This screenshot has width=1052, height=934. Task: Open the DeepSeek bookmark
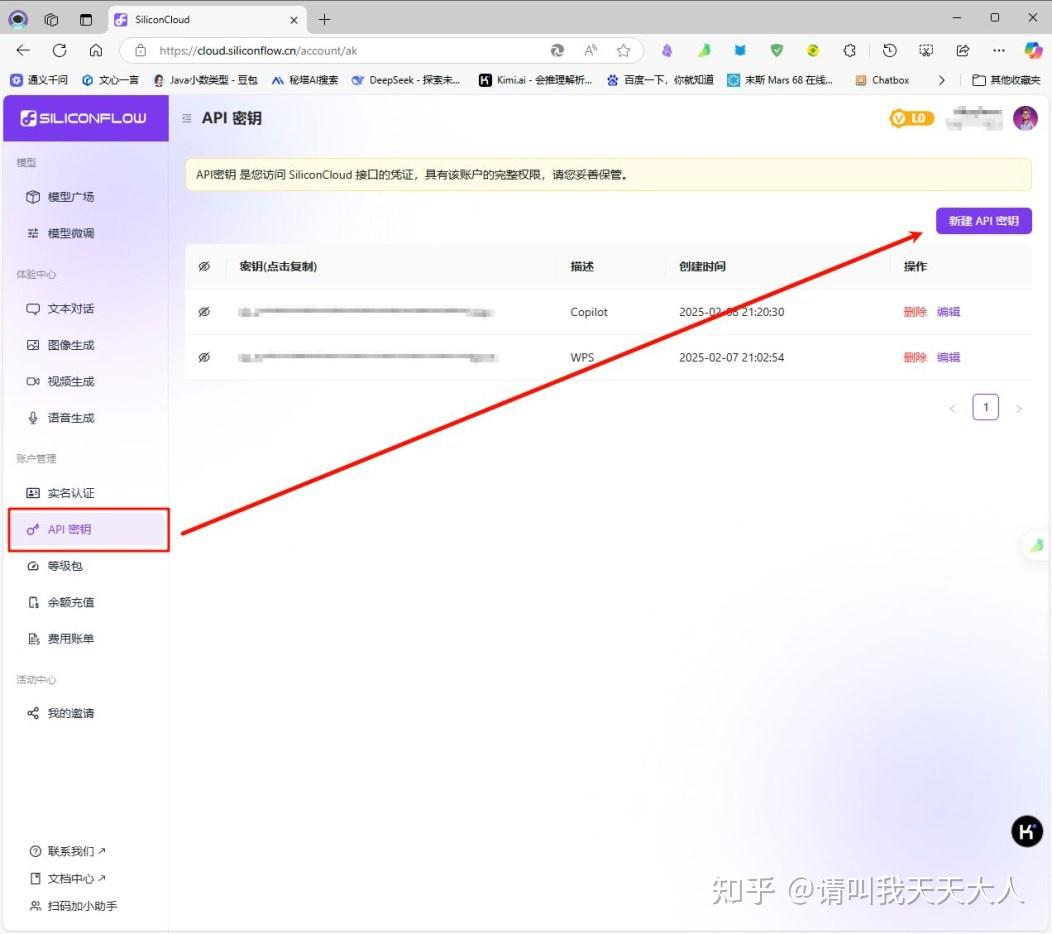pos(406,80)
